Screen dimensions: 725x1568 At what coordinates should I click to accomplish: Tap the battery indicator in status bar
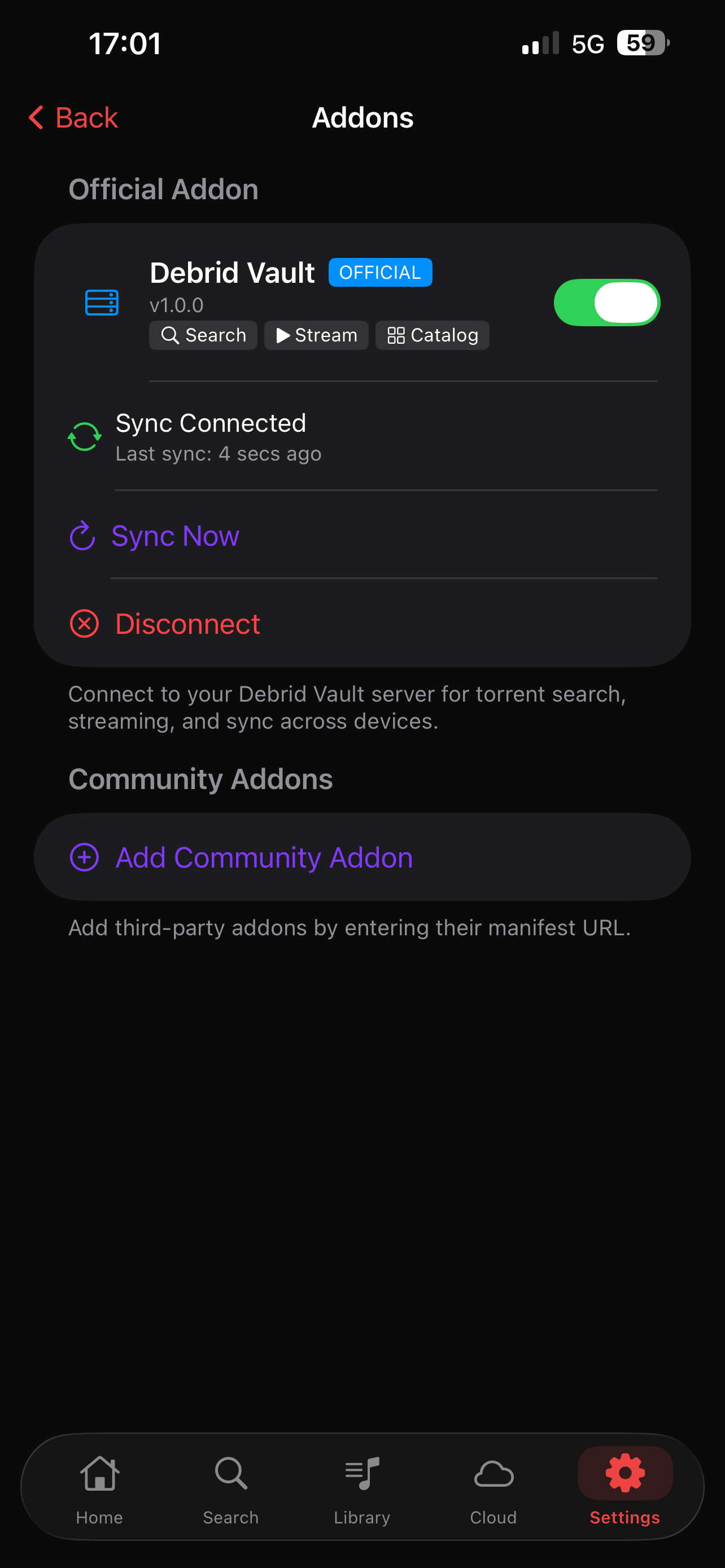click(642, 43)
